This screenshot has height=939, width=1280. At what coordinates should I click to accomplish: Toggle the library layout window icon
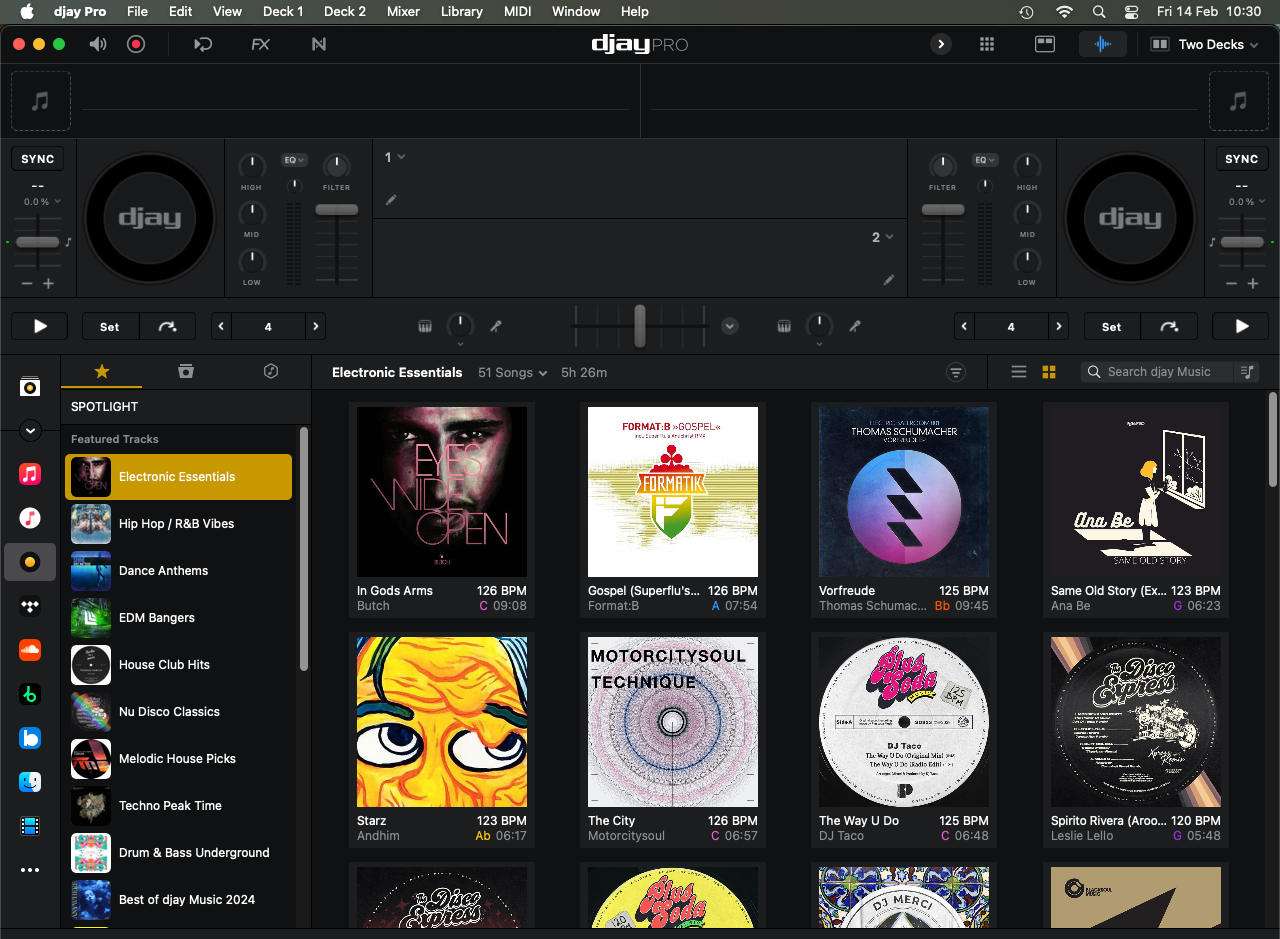click(x=1044, y=44)
